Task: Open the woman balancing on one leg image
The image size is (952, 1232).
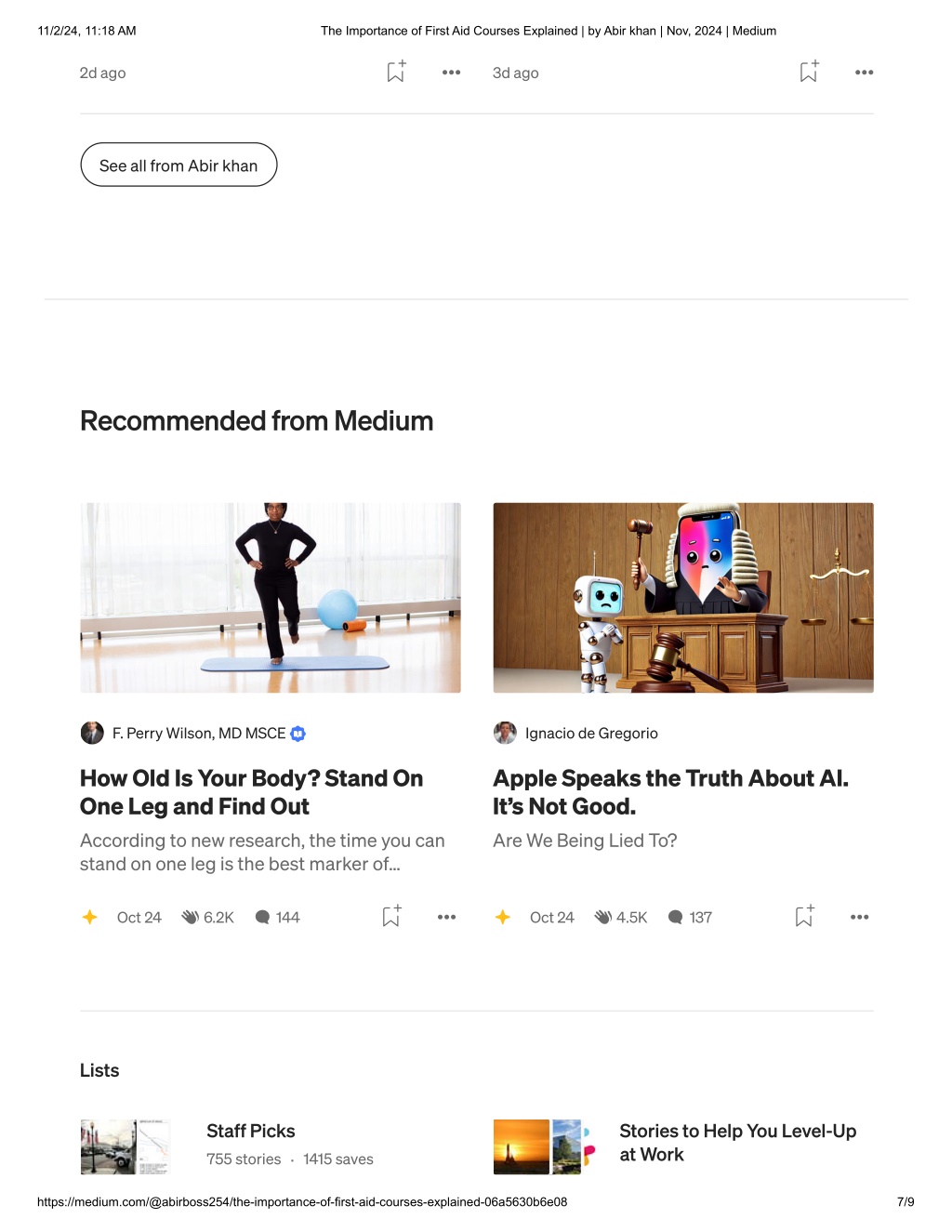Action: [271, 597]
